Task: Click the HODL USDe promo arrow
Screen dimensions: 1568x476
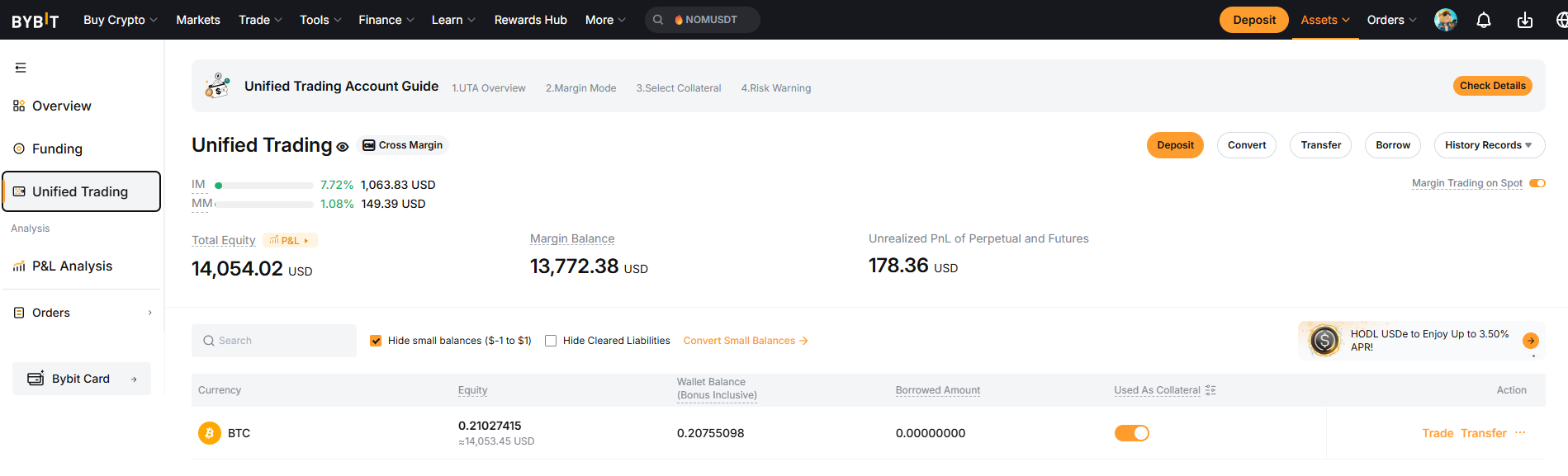Action: (x=1530, y=341)
